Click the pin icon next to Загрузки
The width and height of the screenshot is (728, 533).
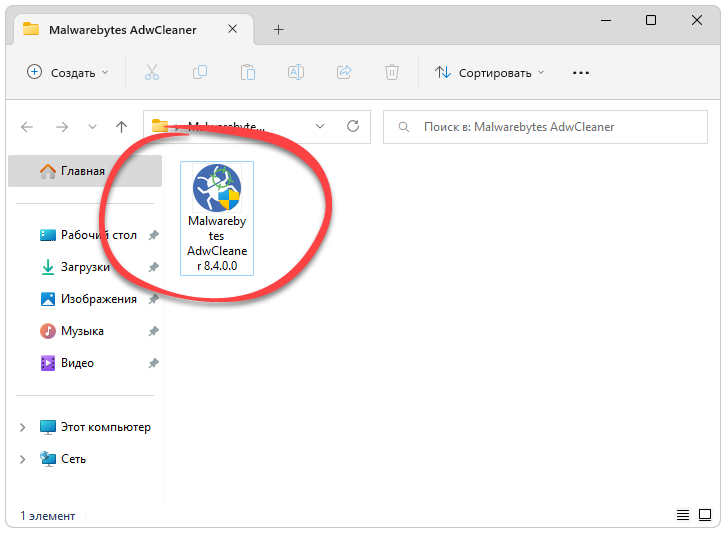coord(154,267)
